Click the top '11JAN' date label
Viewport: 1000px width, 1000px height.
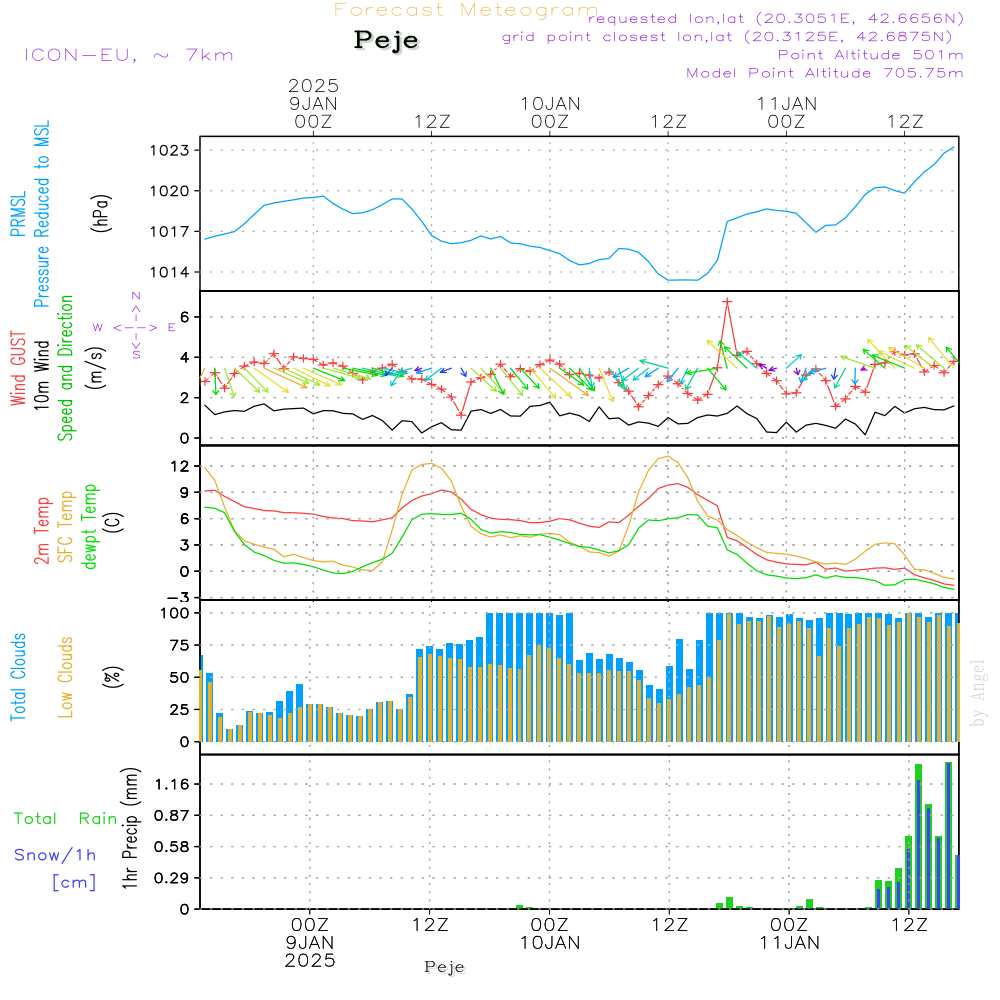click(x=787, y=103)
